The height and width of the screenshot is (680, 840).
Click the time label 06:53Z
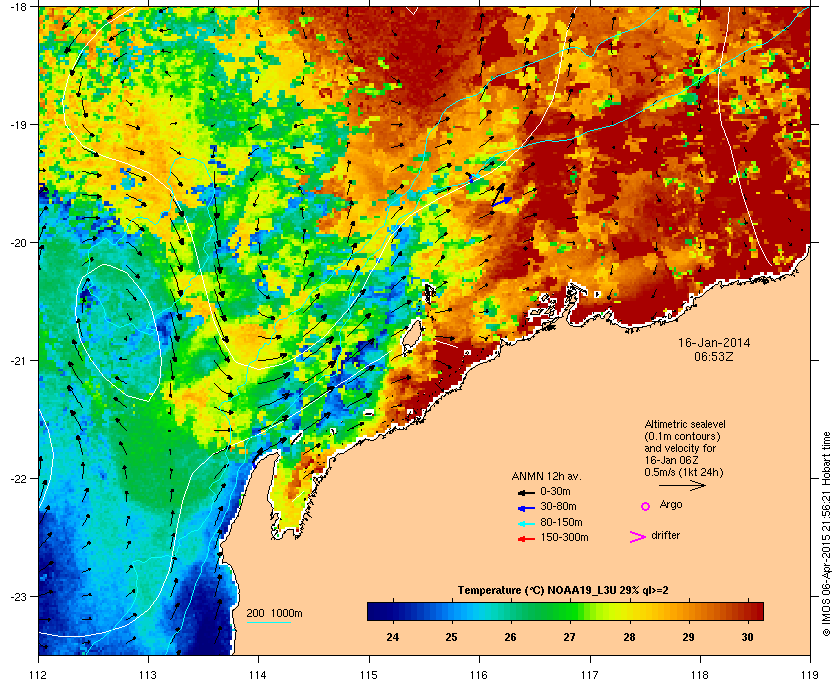714,356
